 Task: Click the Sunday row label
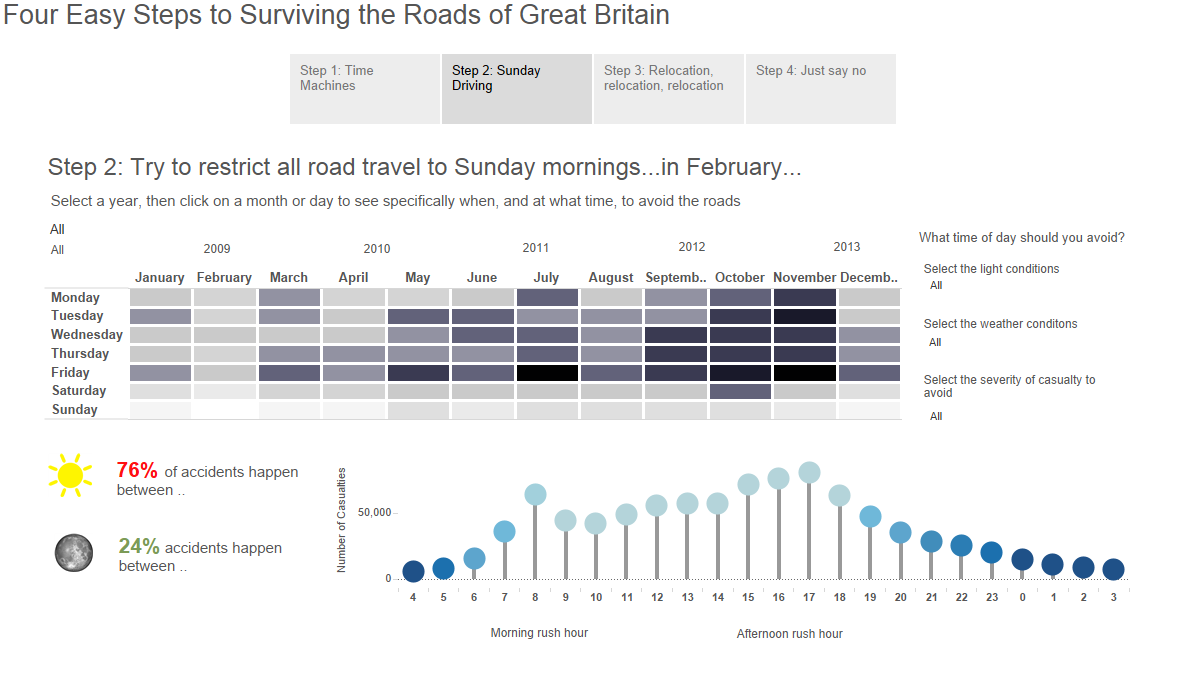75,409
